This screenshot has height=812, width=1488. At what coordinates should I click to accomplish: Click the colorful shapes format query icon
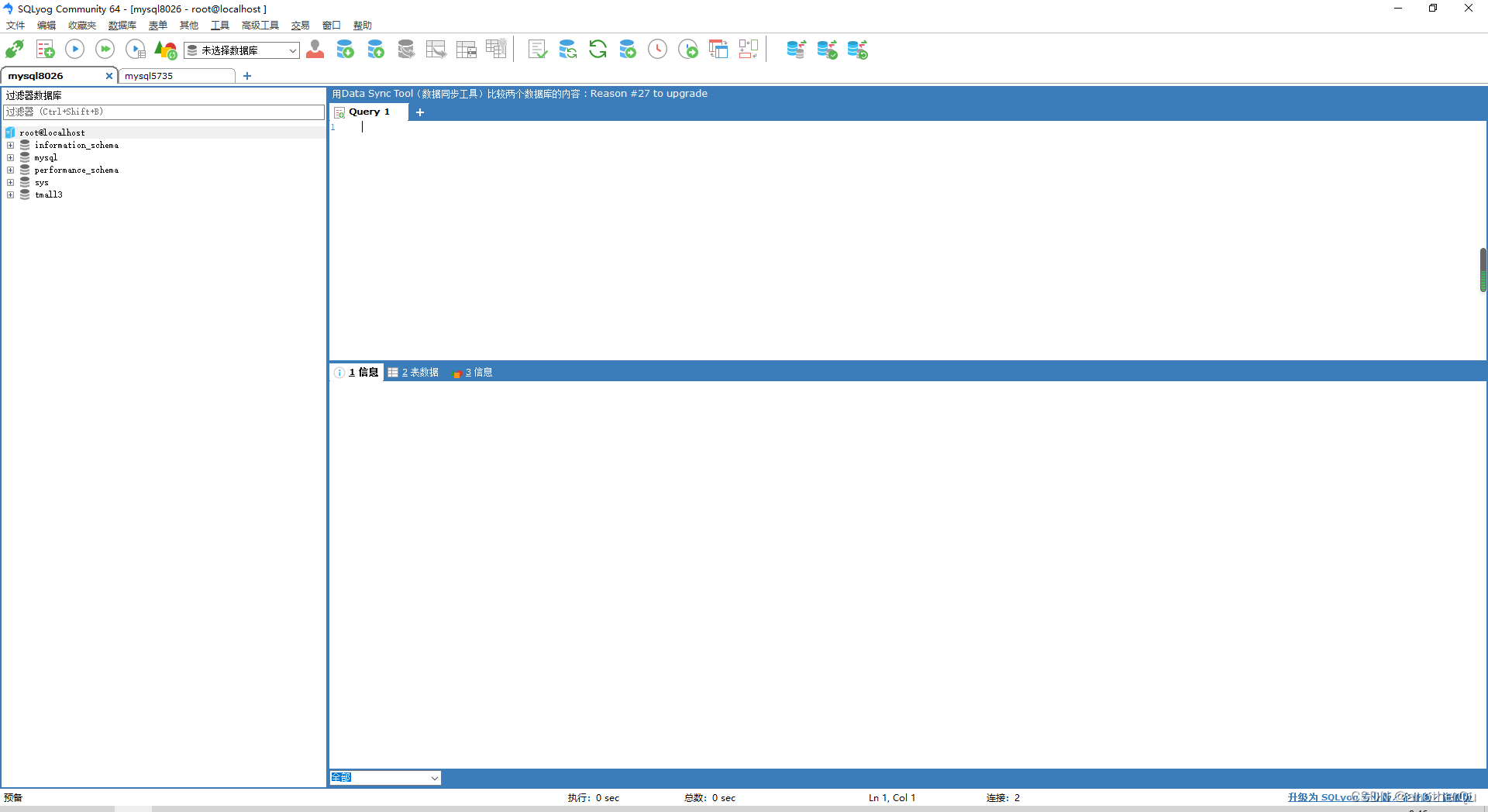(166, 50)
